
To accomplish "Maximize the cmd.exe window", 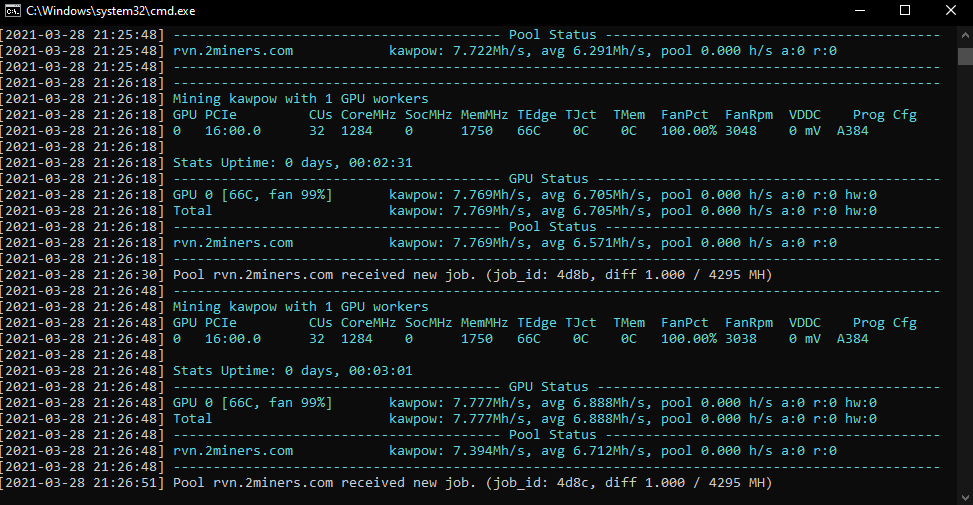I will point(905,10).
